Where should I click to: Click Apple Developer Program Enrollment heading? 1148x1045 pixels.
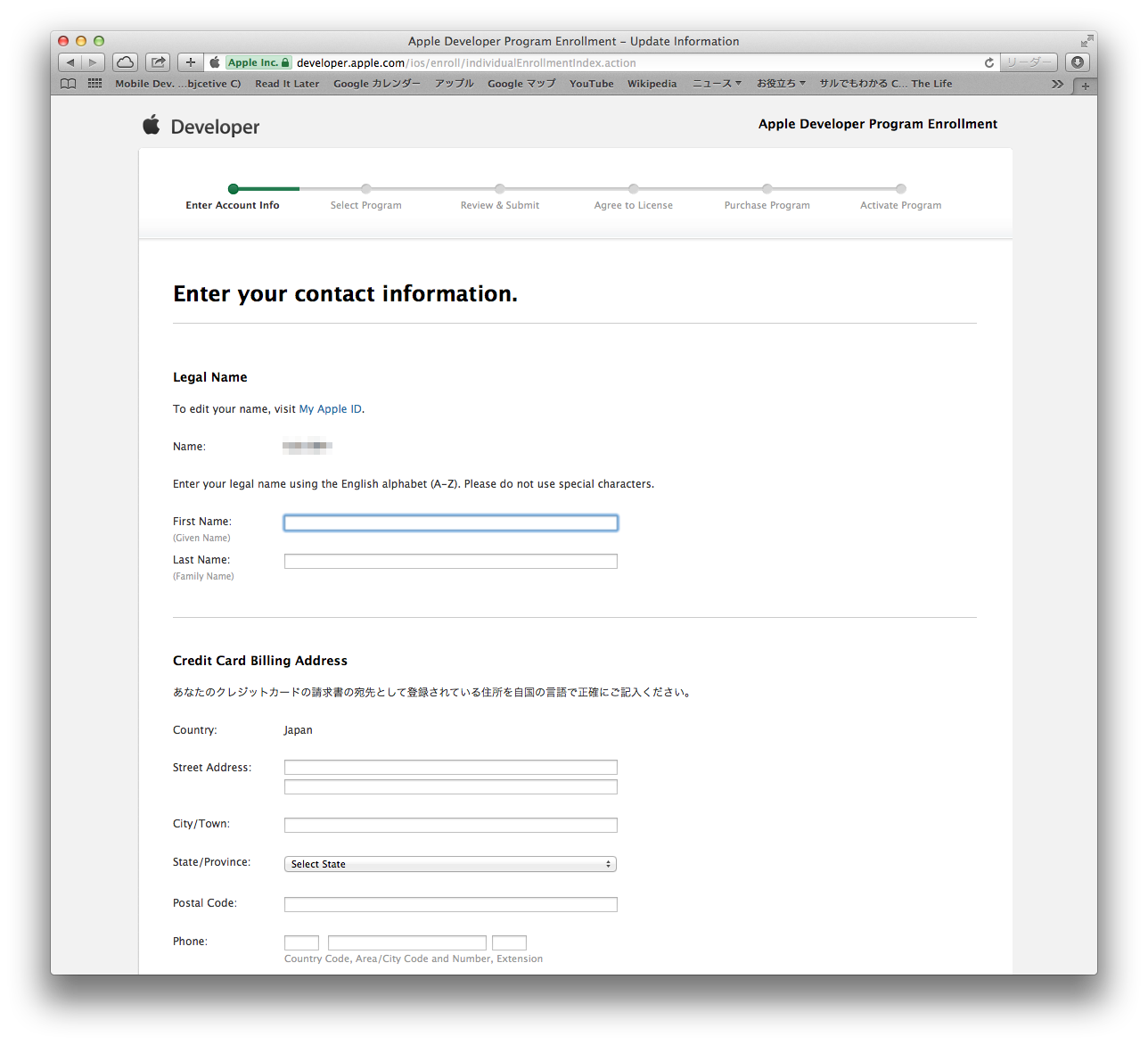(878, 124)
